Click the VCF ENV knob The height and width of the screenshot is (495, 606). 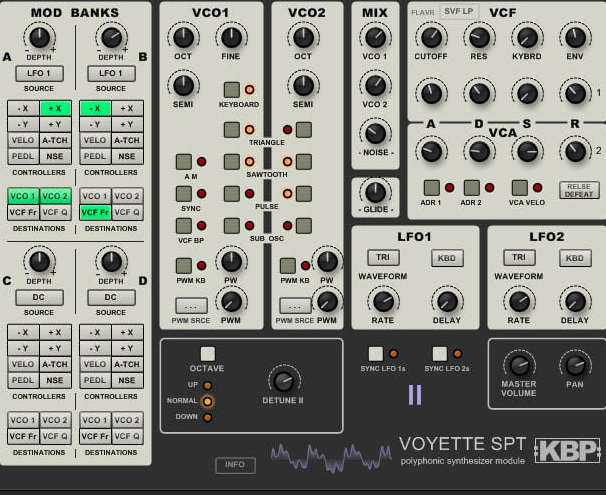coord(575,37)
